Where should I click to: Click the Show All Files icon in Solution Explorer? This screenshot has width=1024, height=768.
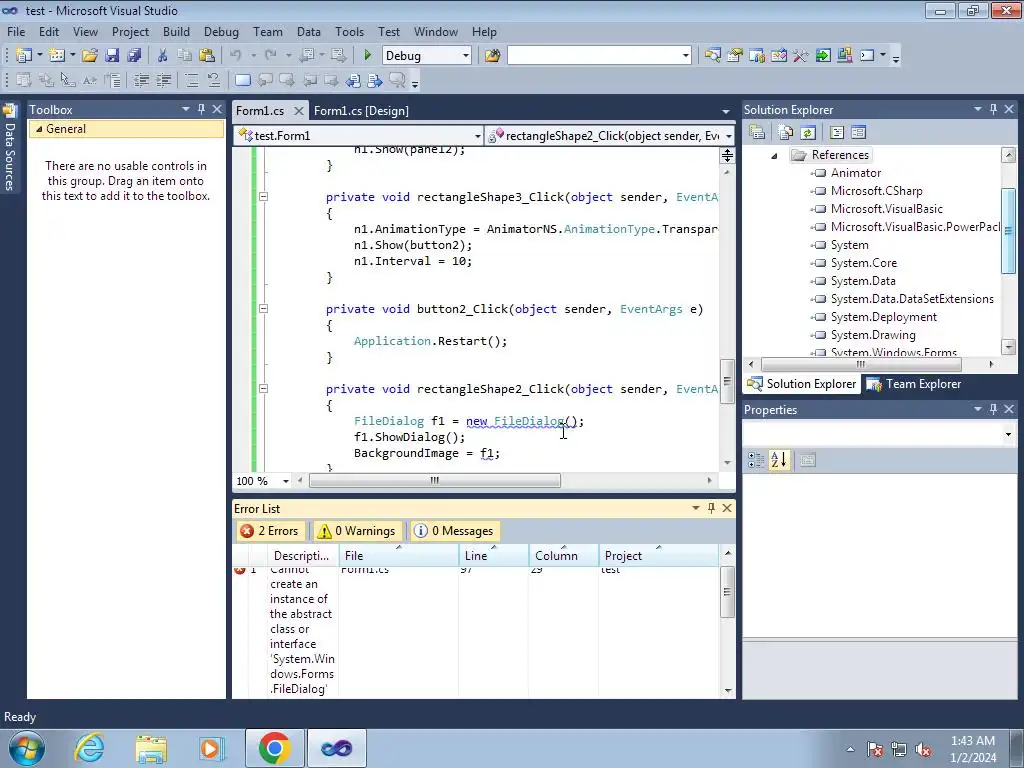pyautogui.click(x=786, y=133)
